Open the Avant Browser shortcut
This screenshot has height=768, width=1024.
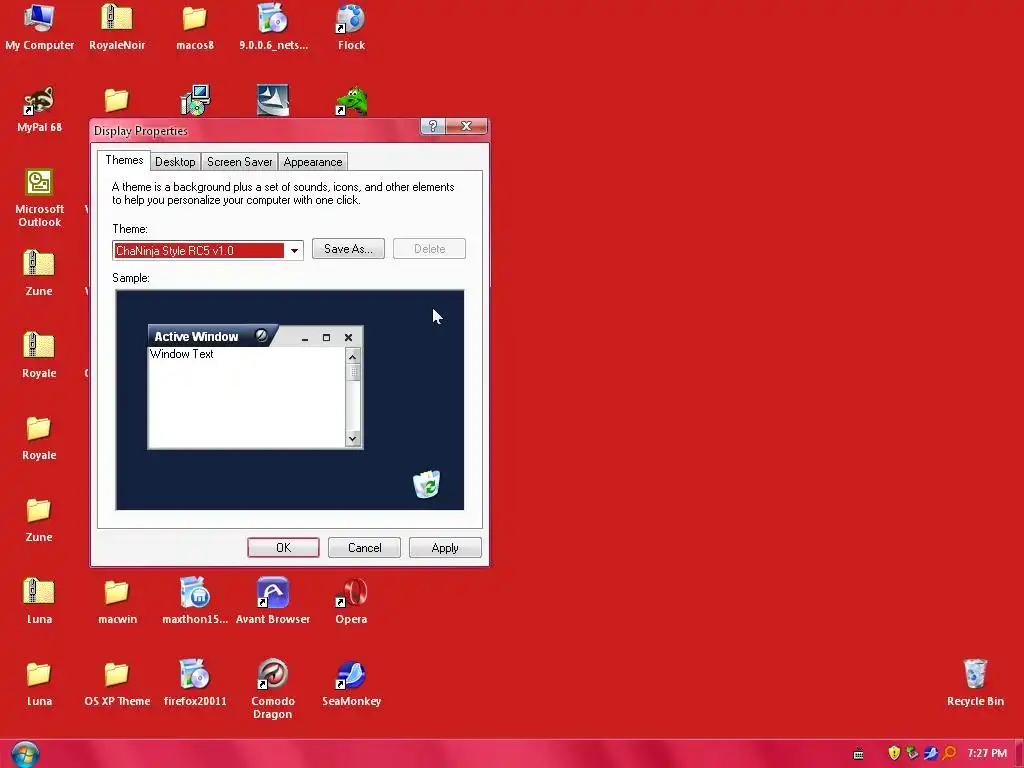(x=273, y=601)
